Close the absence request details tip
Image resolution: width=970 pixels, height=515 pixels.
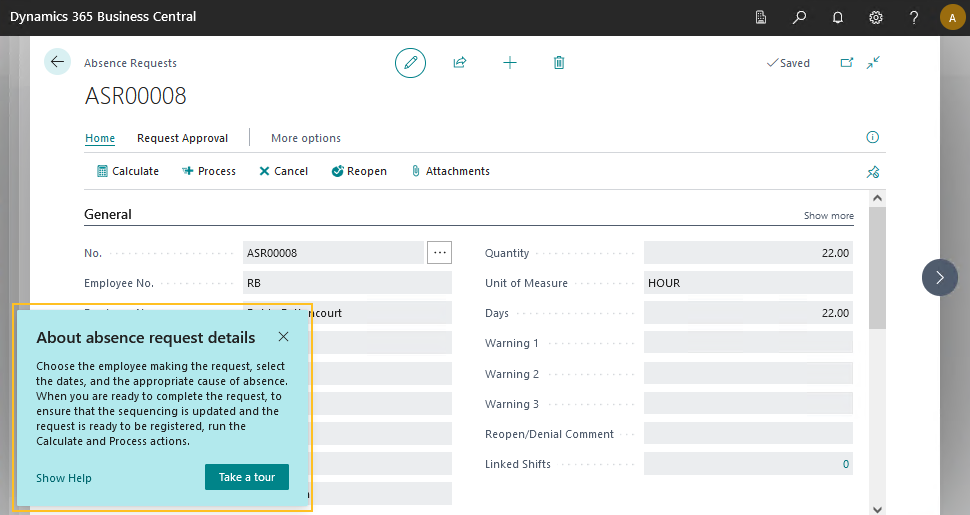tap(284, 337)
